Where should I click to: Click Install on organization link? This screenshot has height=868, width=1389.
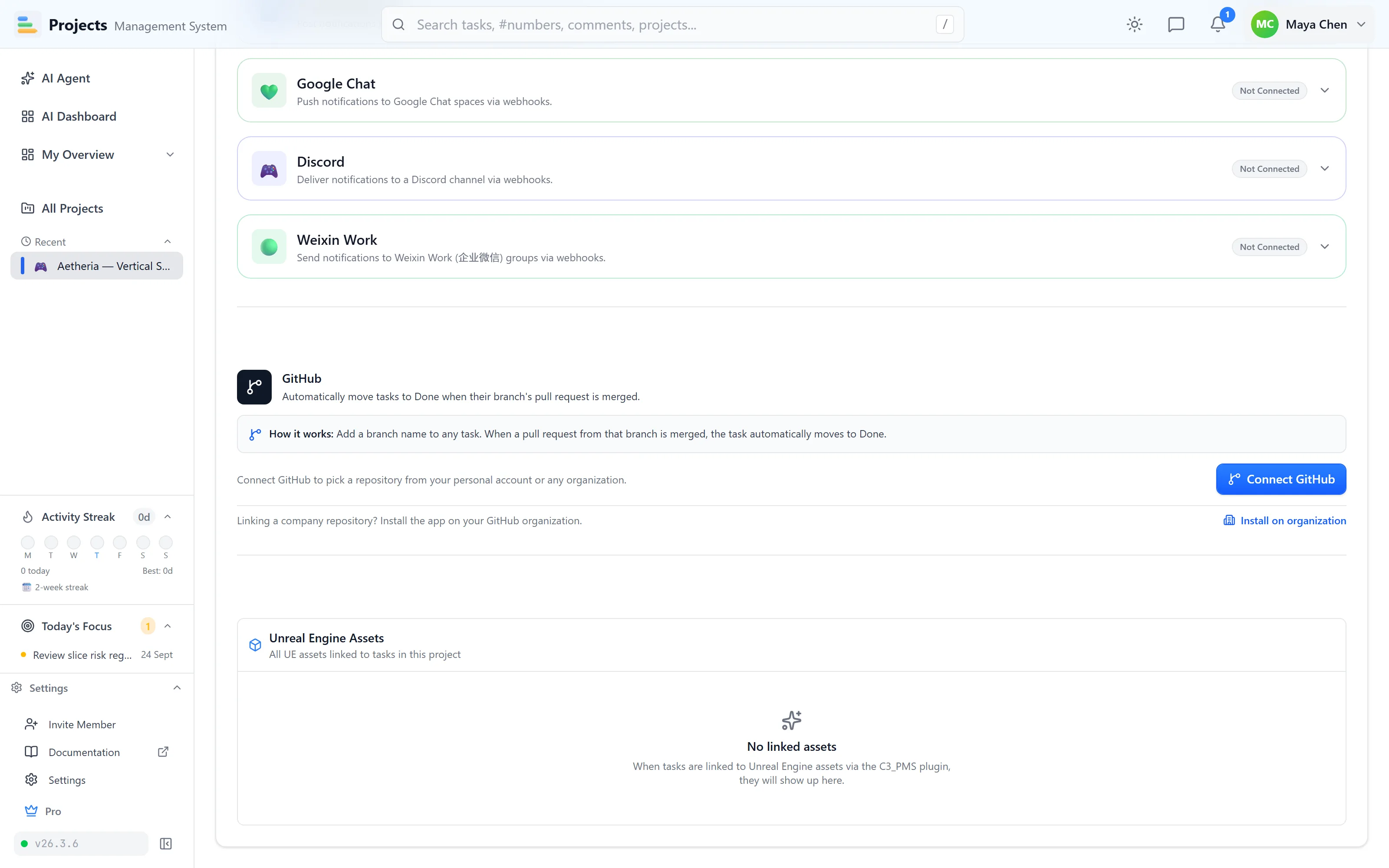(x=1284, y=521)
